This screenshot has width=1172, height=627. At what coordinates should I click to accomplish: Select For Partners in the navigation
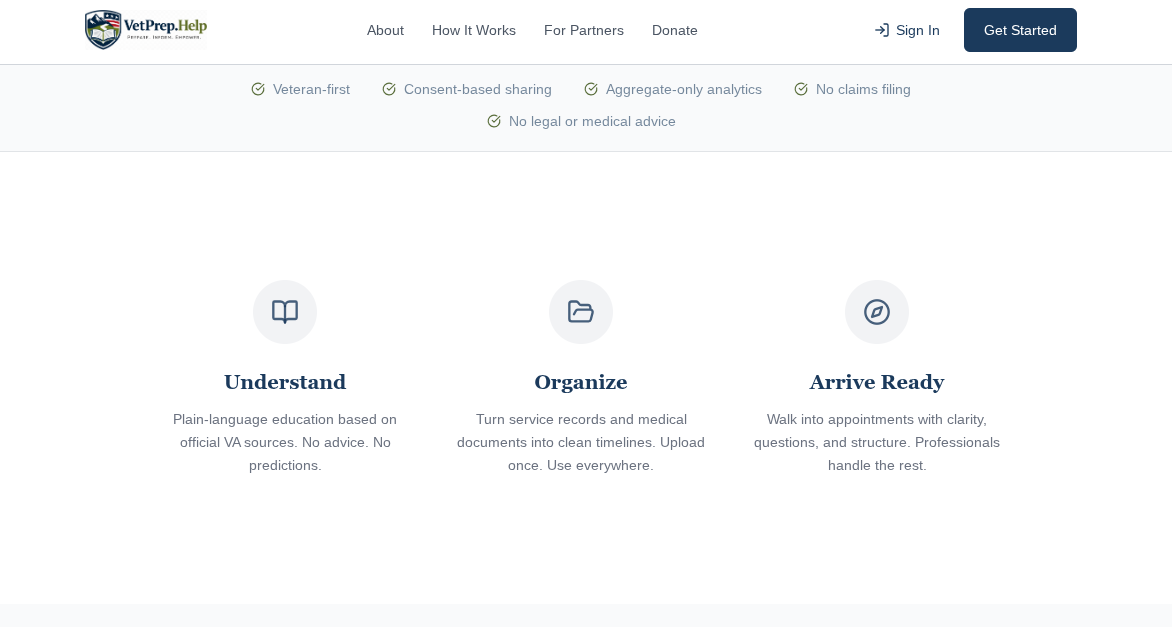[584, 30]
